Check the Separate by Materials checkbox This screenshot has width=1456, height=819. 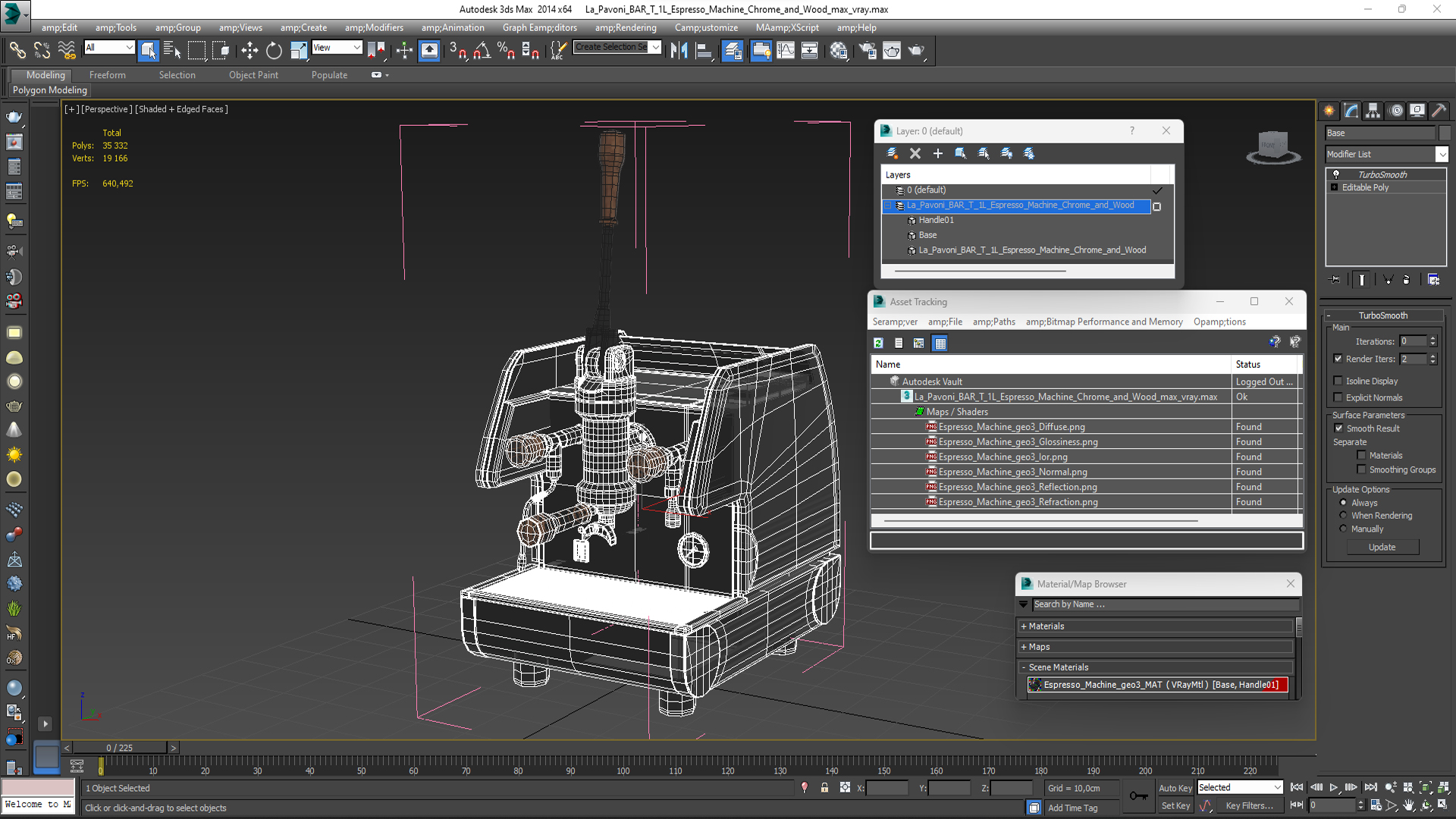[1361, 456]
